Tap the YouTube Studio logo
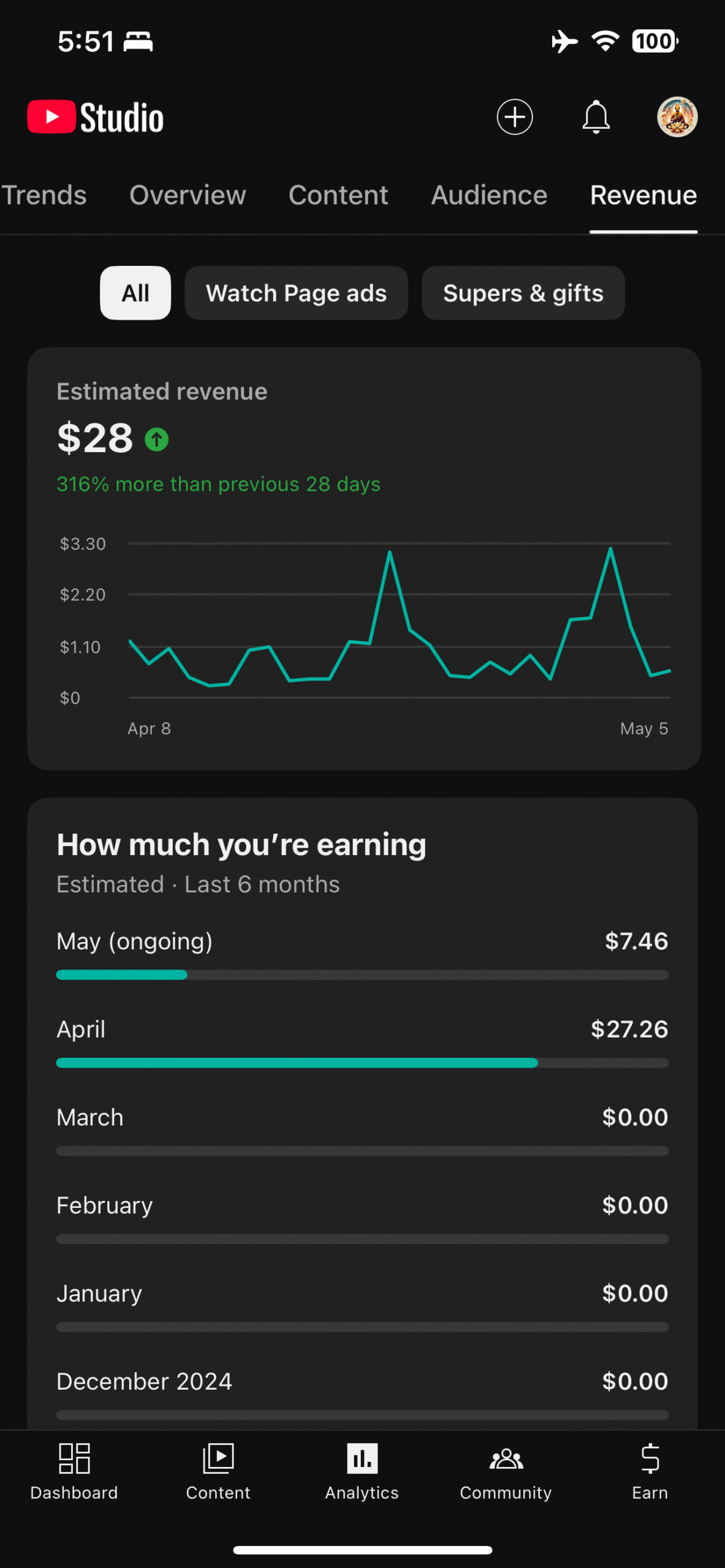The image size is (725, 1568). (96, 117)
